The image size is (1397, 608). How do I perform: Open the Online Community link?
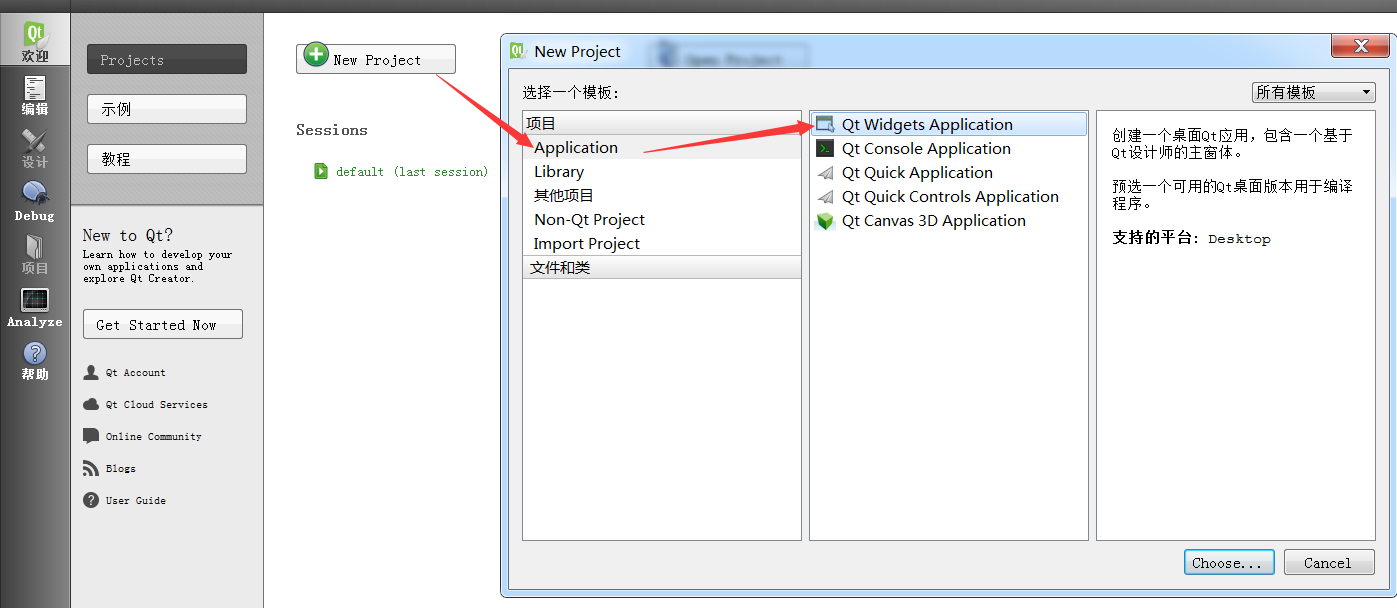(x=153, y=436)
